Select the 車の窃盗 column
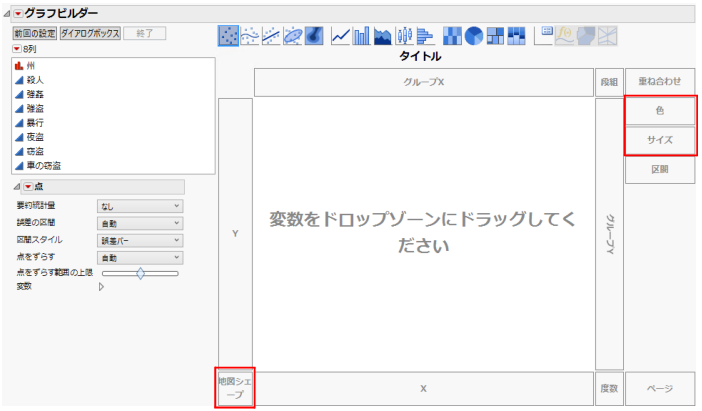This screenshot has height=411, width=702. pos(43,166)
